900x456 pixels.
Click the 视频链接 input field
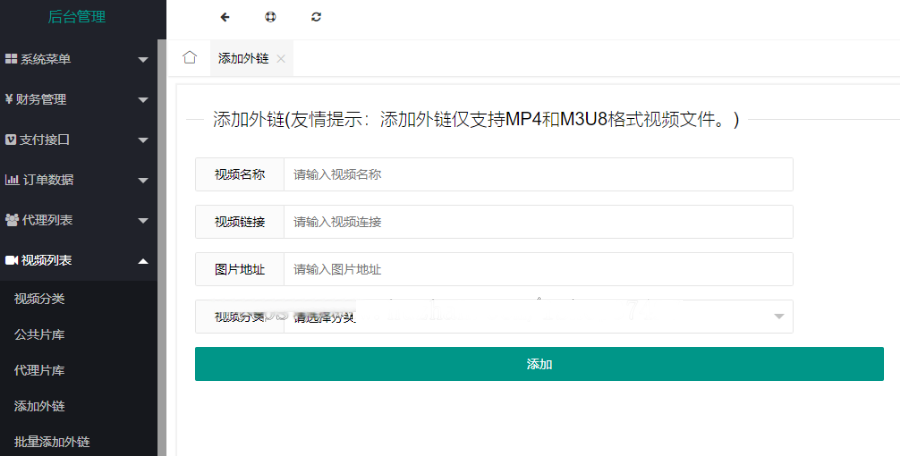(537, 222)
